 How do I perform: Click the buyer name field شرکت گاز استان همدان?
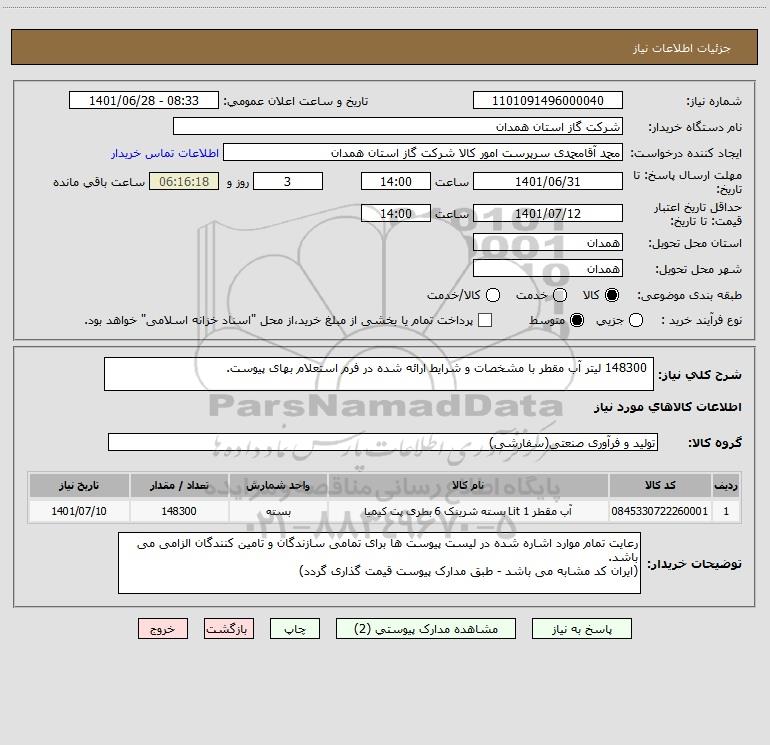pyautogui.click(x=398, y=126)
